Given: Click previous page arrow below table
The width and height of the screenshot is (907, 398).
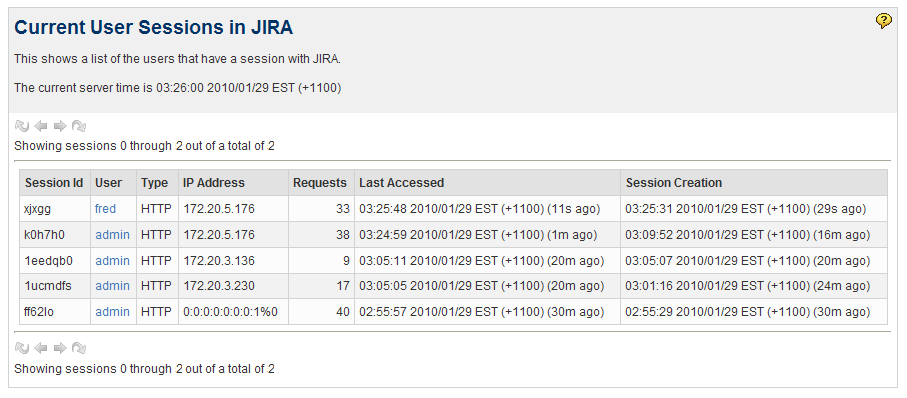Looking at the screenshot, I should 40,348.
